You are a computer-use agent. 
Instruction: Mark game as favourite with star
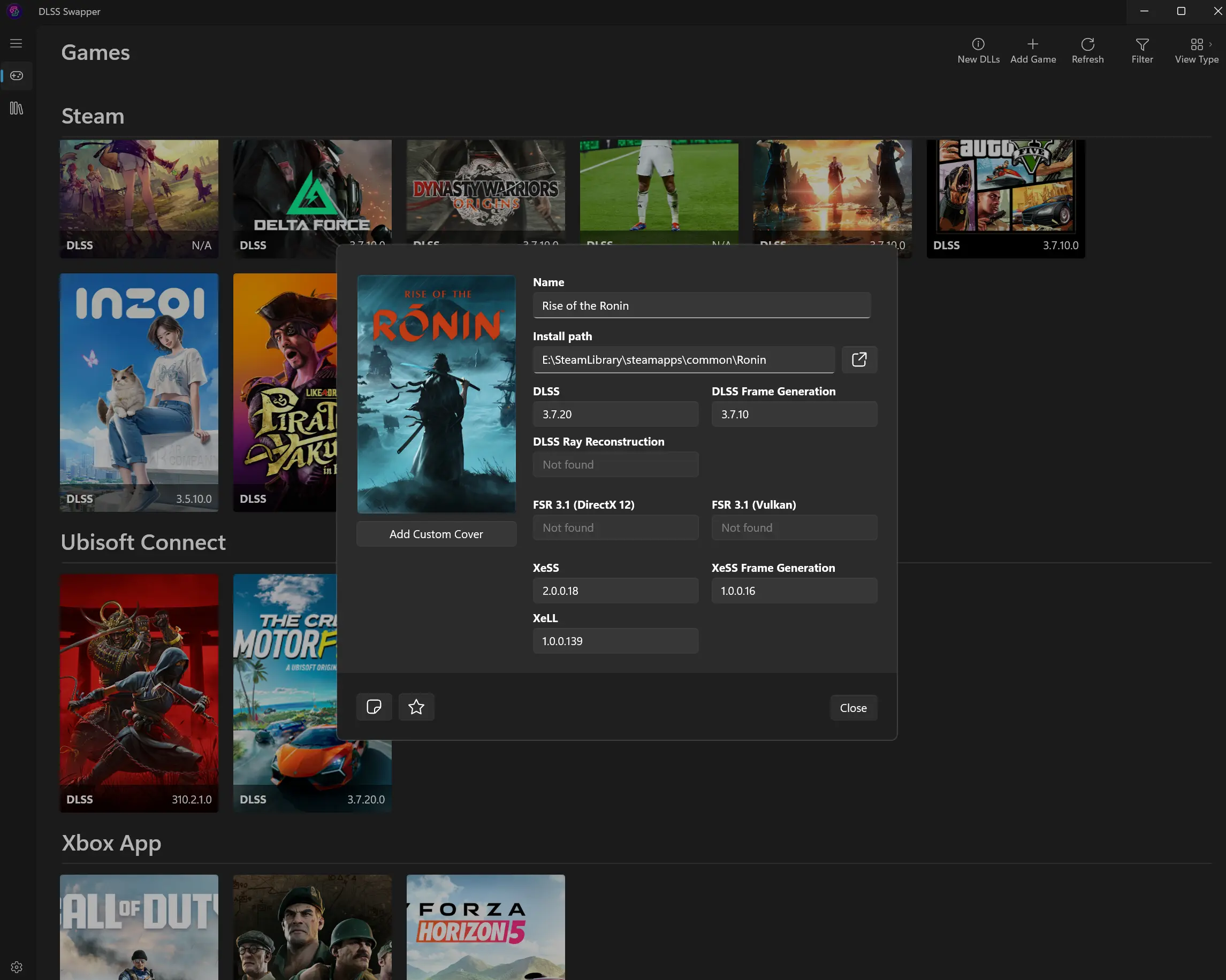tap(416, 707)
